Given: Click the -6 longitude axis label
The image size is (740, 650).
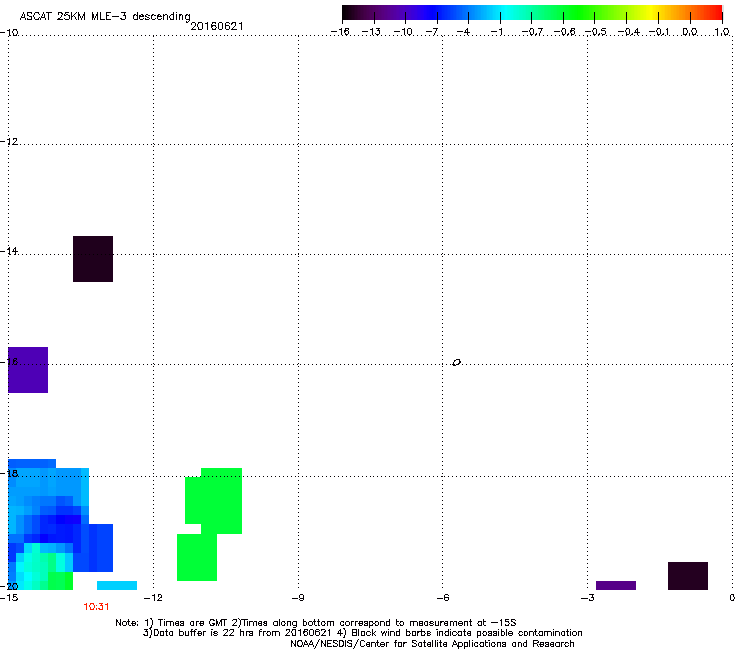Looking at the screenshot, I should 443,598.
